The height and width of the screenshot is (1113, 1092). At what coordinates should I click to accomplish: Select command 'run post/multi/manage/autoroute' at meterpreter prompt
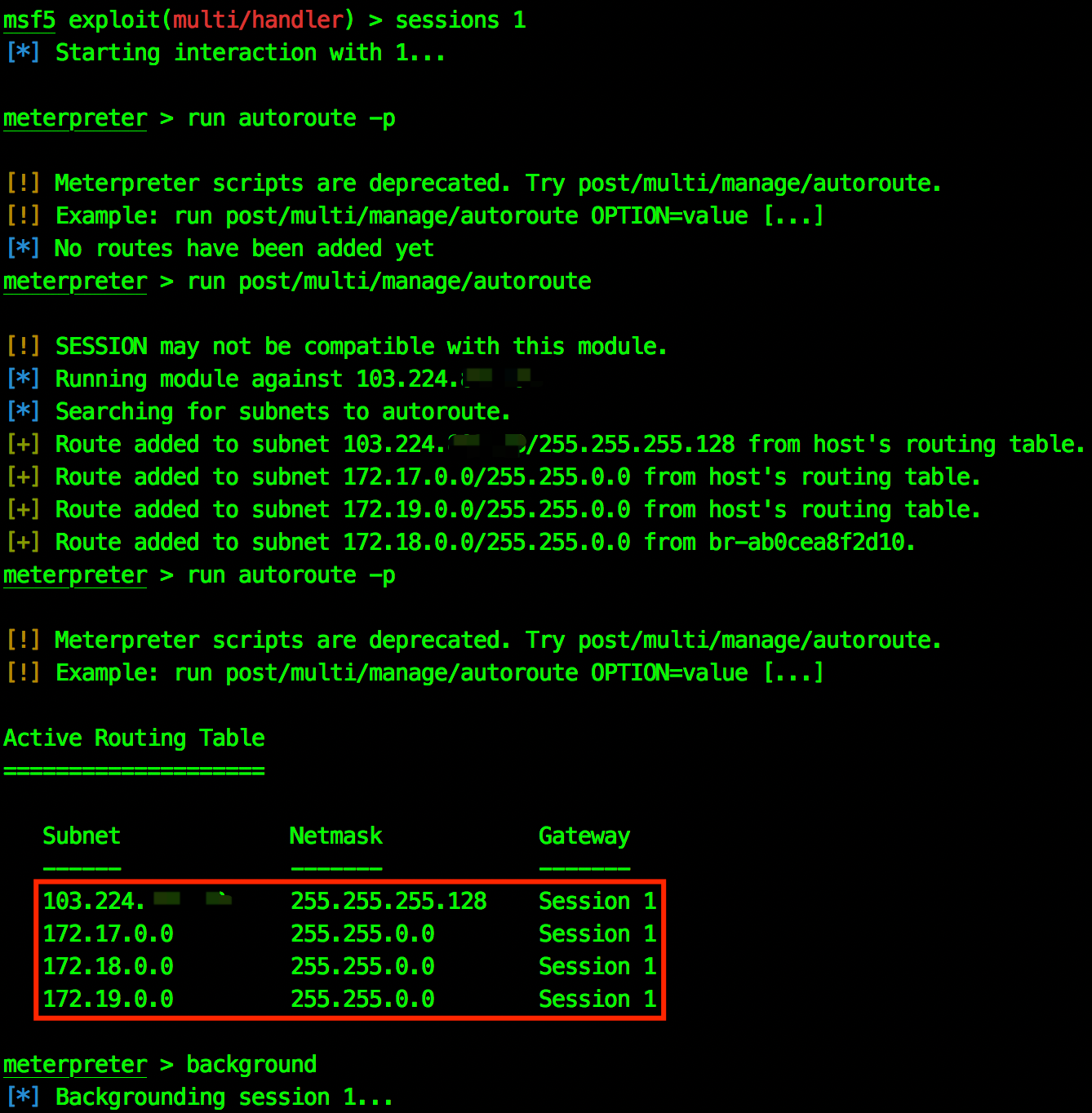click(389, 281)
